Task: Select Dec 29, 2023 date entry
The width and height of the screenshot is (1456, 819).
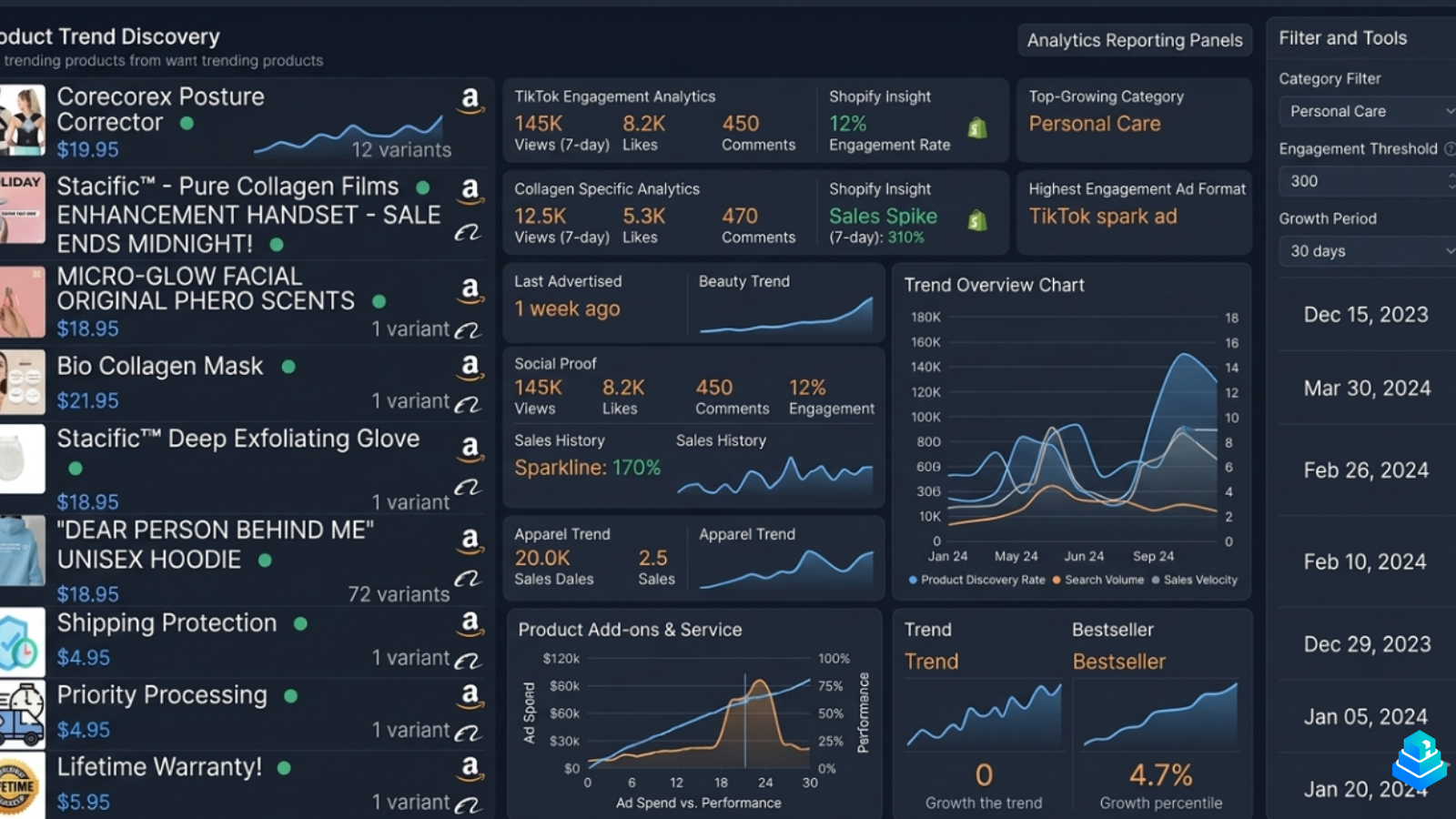Action: point(1367,644)
